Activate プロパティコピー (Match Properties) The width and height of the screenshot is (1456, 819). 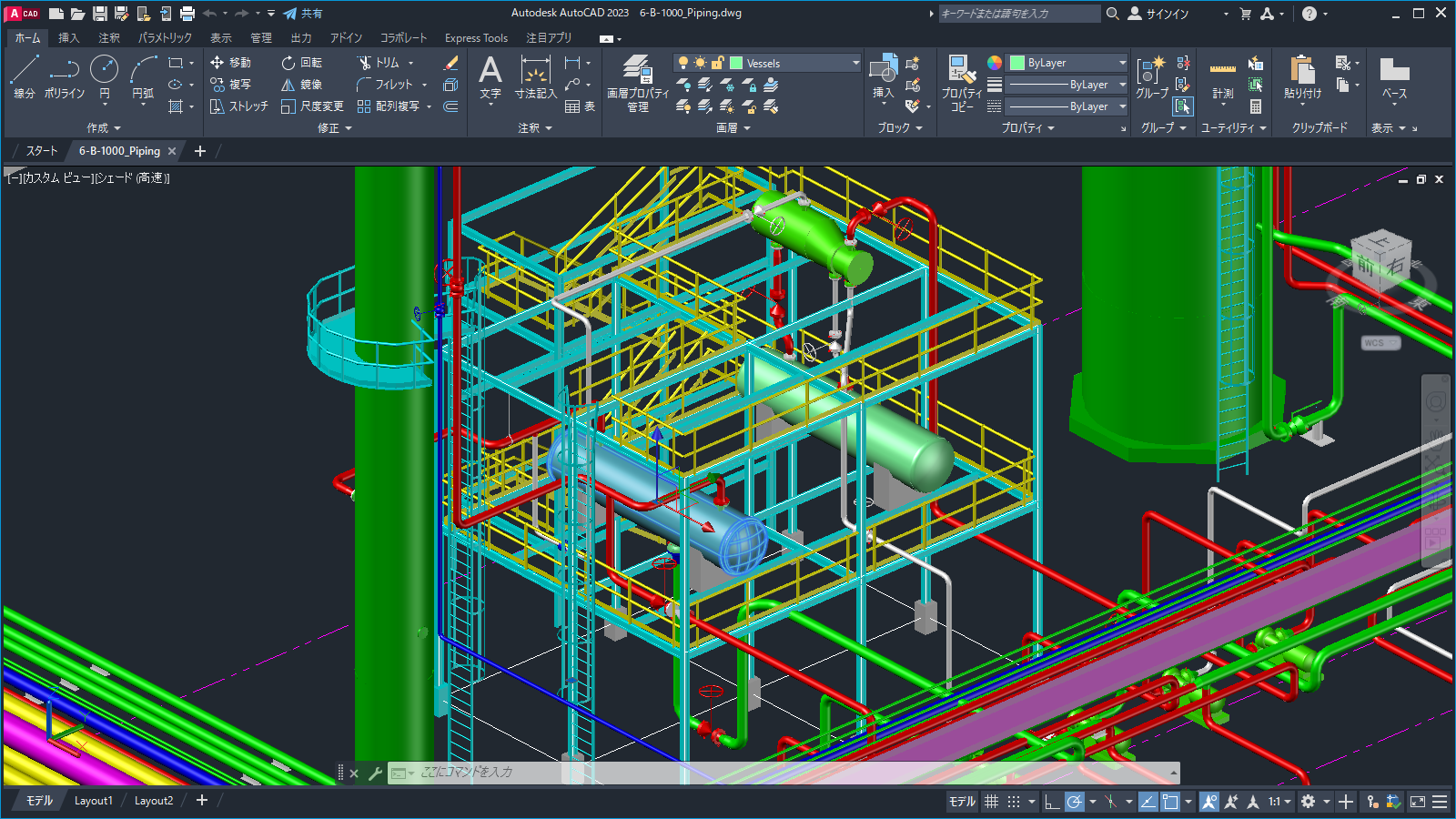coord(961,82)
